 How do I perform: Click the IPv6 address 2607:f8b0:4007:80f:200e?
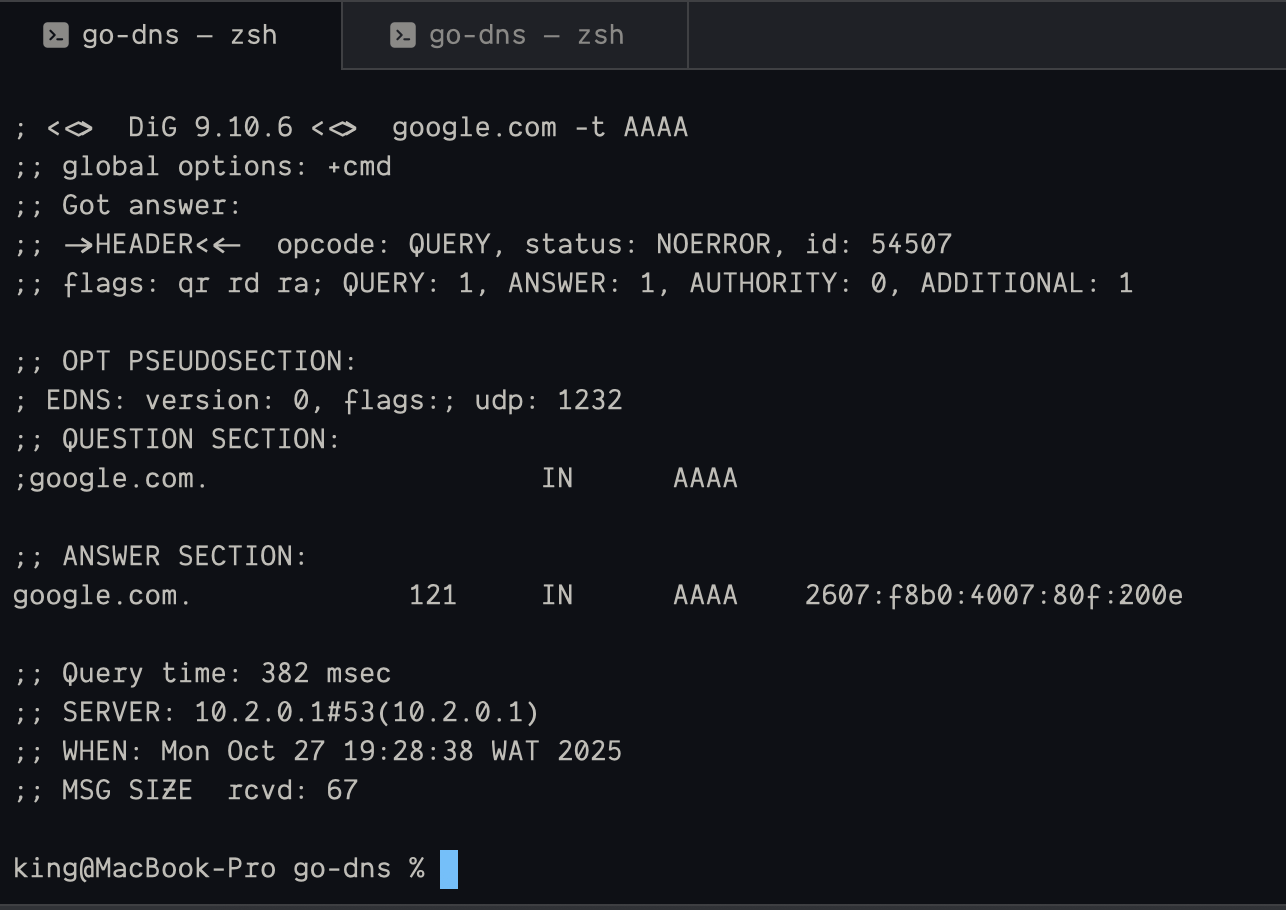click(x=993, y=596)
